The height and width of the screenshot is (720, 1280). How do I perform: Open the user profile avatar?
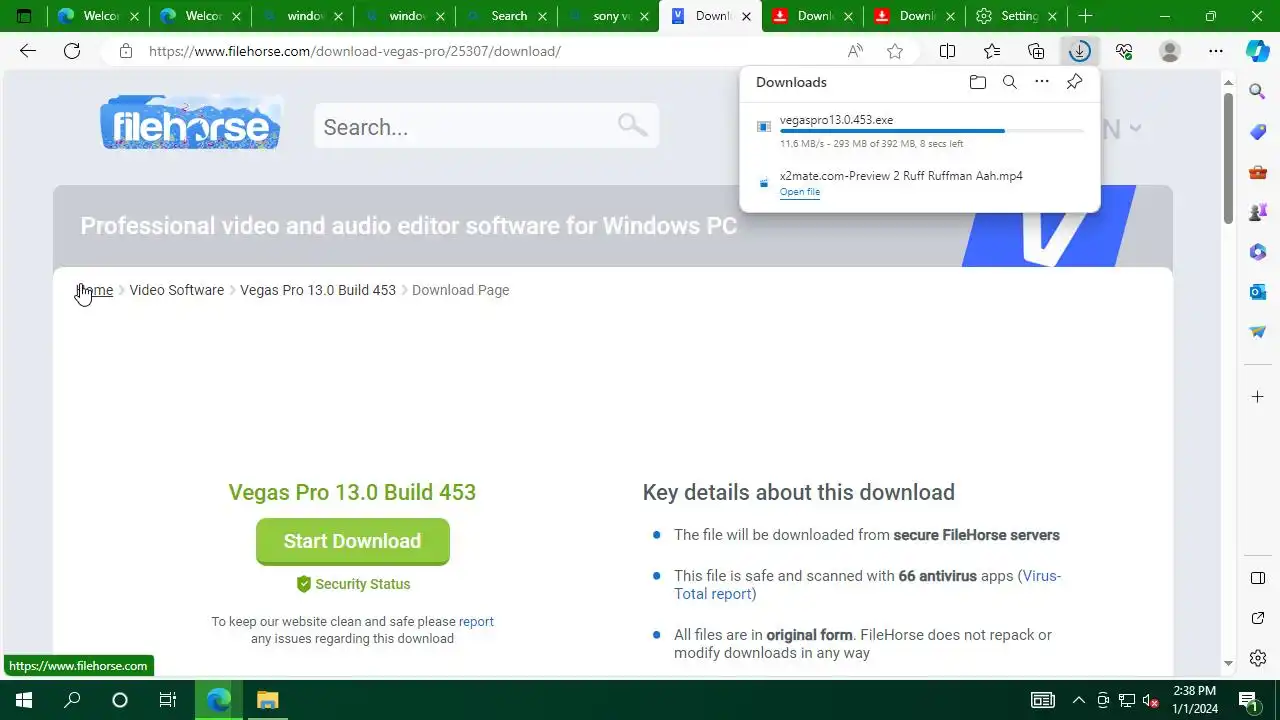1169,51
